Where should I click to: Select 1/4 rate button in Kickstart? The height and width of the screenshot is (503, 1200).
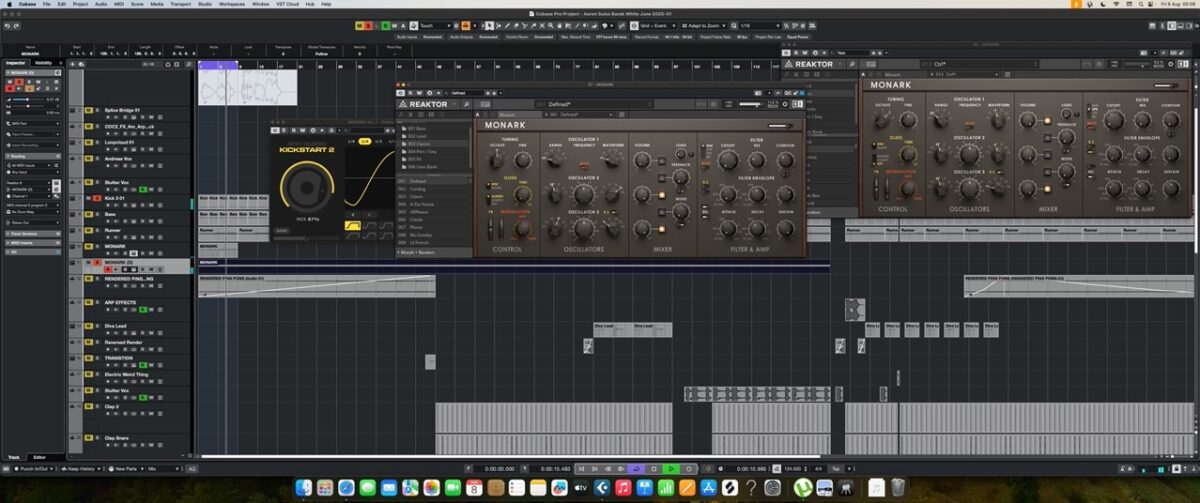click(x=365, y=141)
